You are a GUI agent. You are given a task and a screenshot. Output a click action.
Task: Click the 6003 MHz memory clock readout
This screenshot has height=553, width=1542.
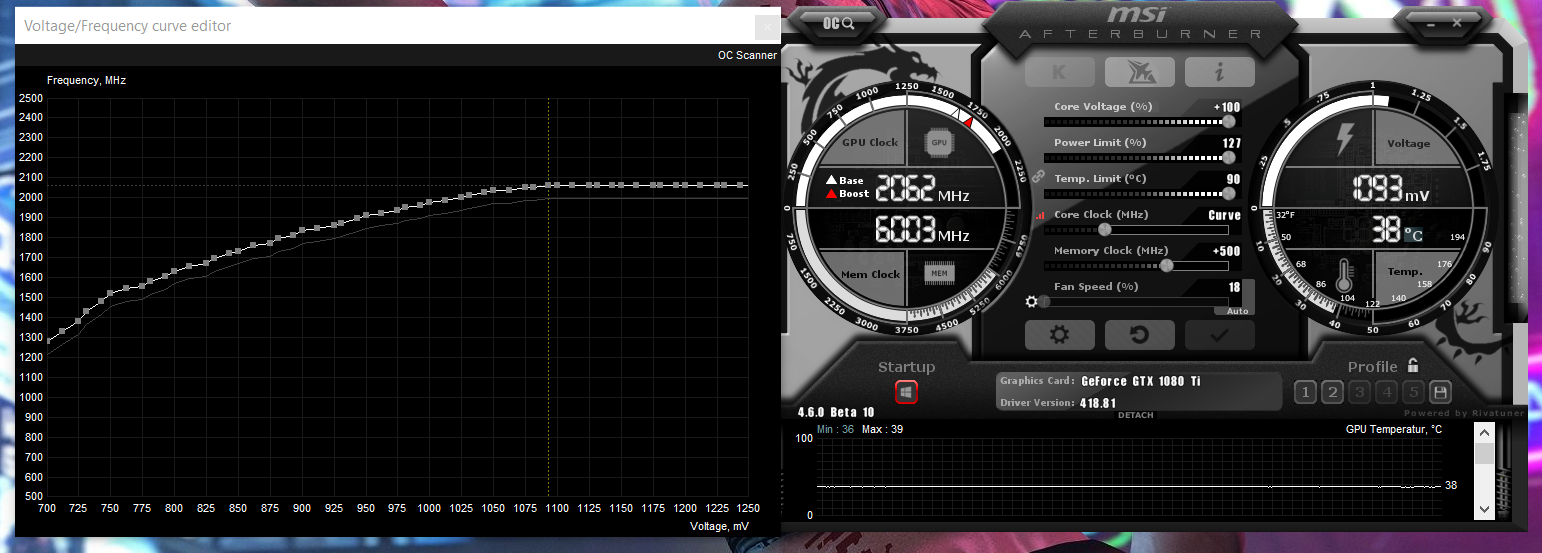click(x=922, y=230)
